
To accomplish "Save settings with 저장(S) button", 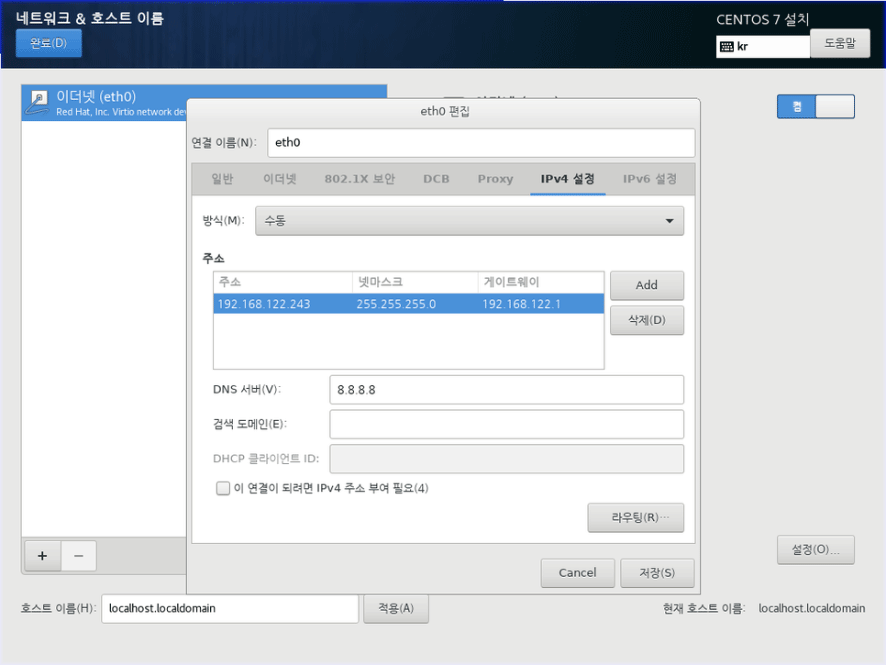I will point(657,573).
